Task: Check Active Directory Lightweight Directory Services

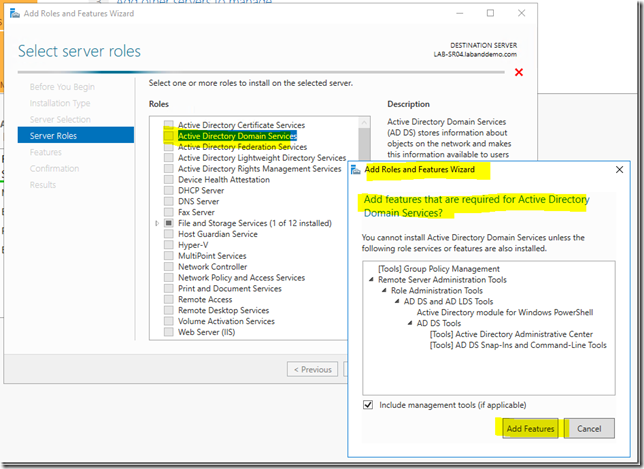Action: click(x=168, y=158)
